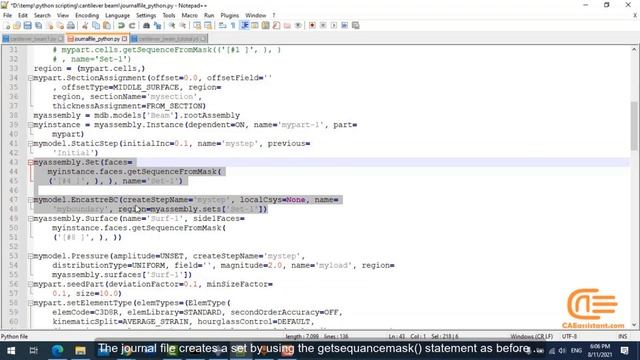Switch to the cantilever_beam1.py tab
The height and width of the screenshot is (360, 640).
pyautogui.click(x=33, y=39)
